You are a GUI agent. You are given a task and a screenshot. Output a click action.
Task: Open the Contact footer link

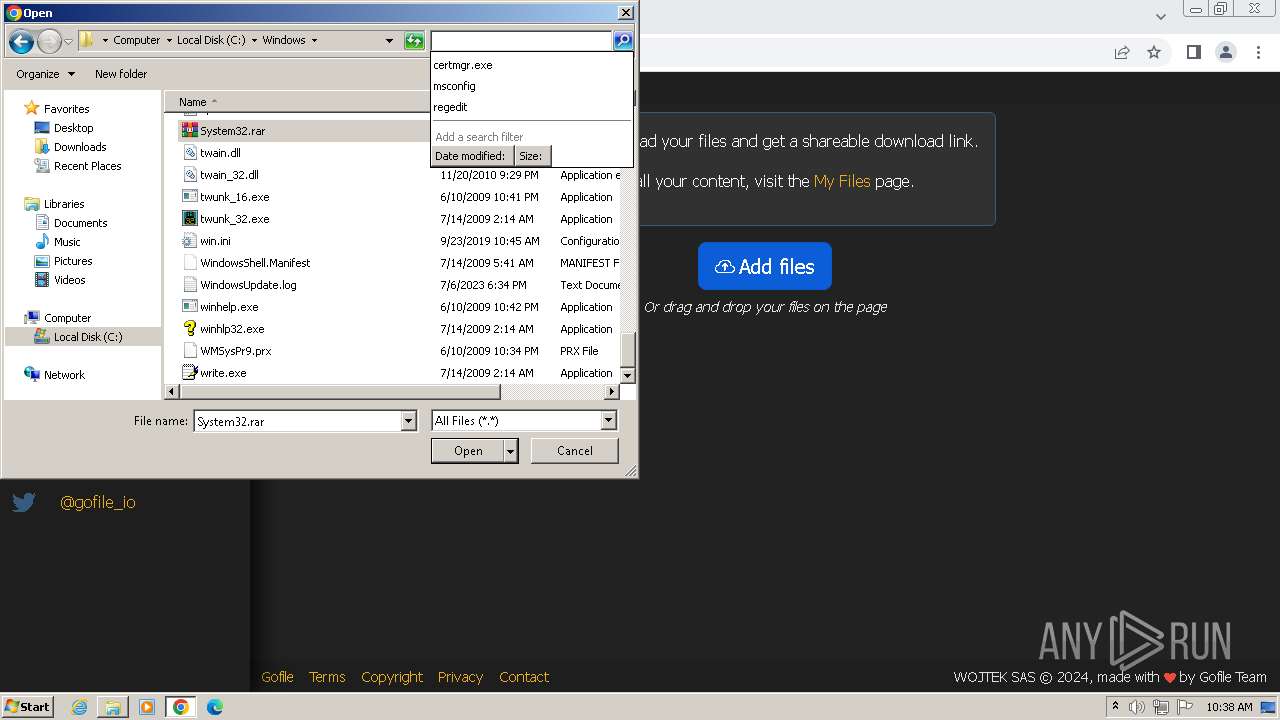pyautogui.click(x=524, y=677)
